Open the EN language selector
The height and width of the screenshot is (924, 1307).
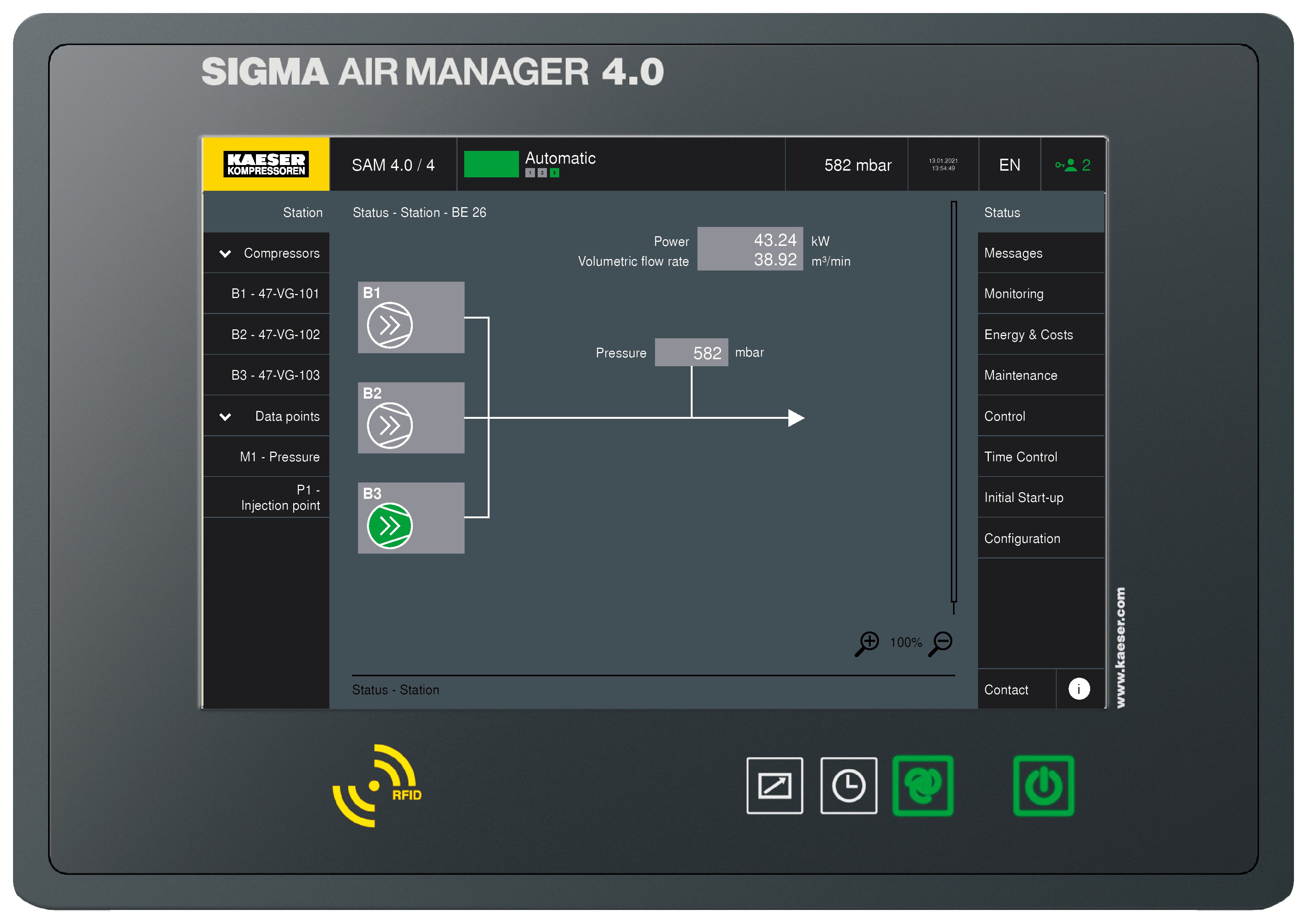click(x=1009, y=165)
